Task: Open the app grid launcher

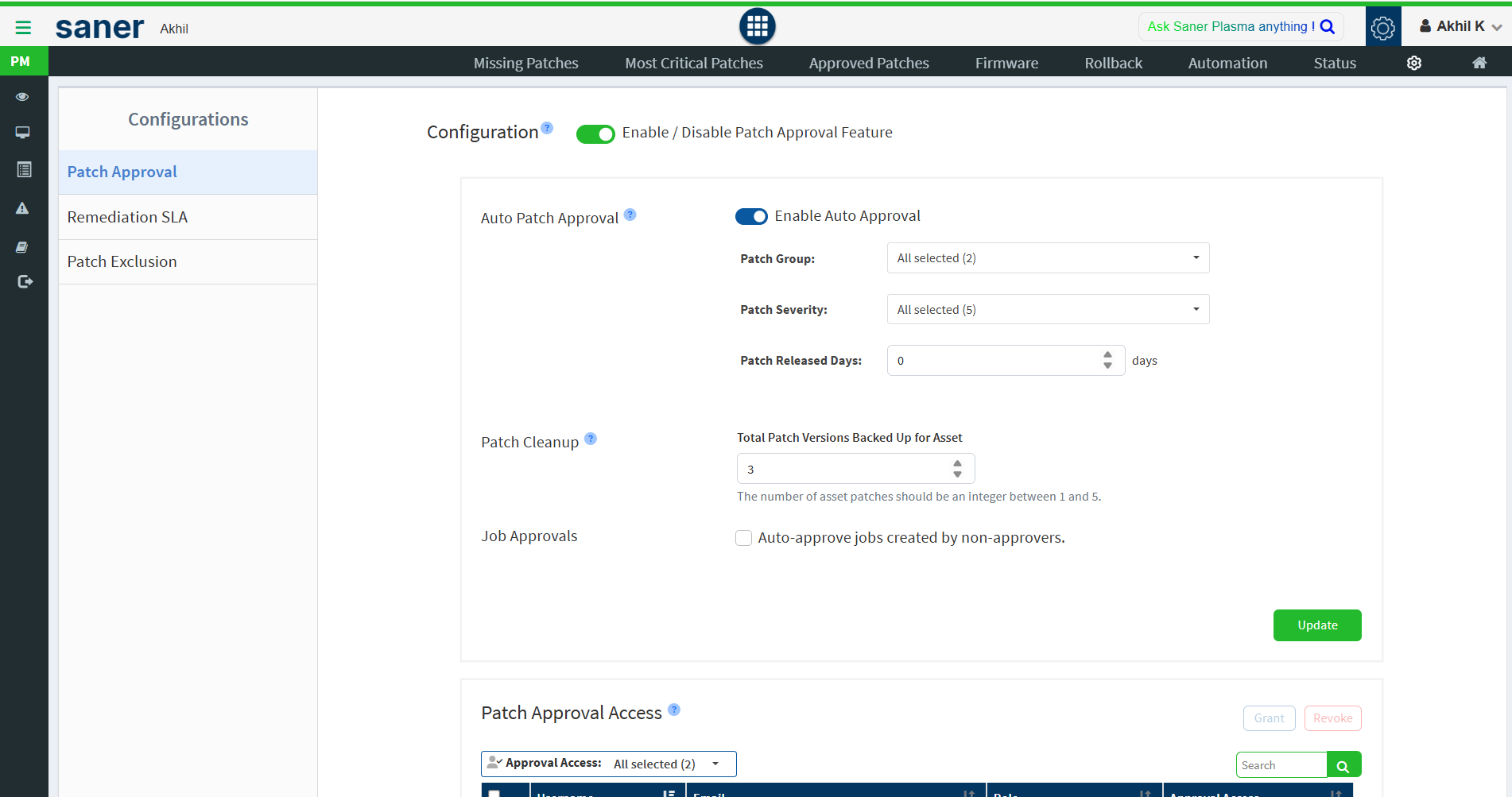Action: 757,26
